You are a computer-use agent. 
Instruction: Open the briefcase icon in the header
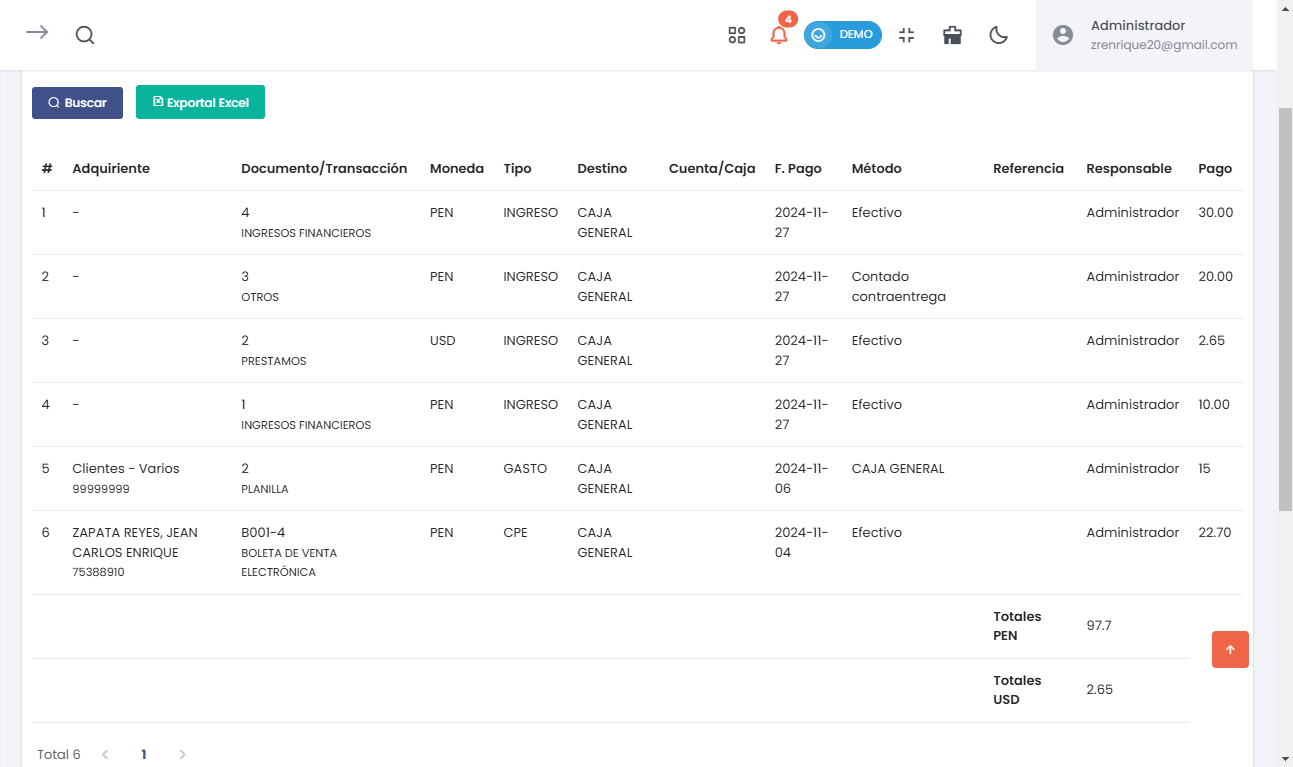point(952,35)
